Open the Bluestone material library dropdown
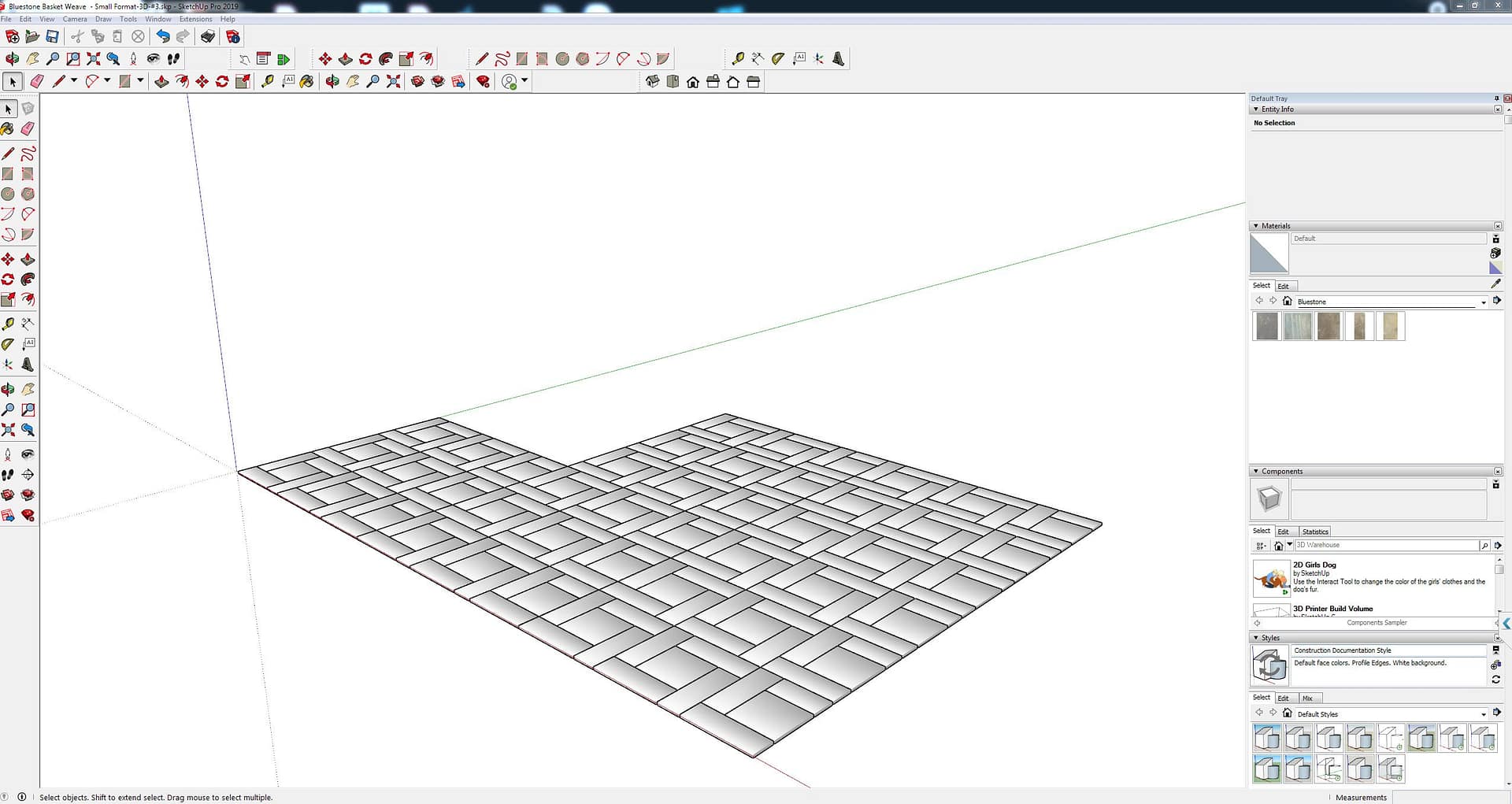Screen dimensions: 1512x804 [1484, 302]
